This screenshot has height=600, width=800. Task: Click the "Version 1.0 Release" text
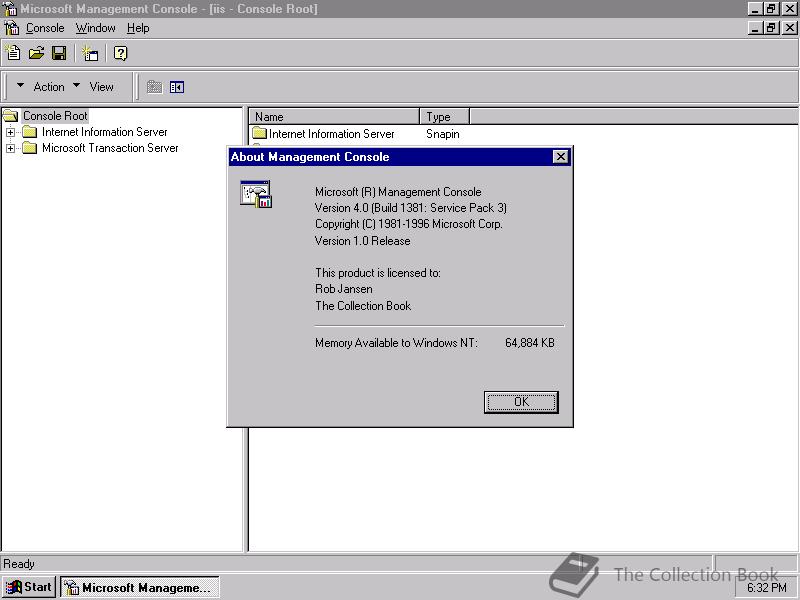363,241
